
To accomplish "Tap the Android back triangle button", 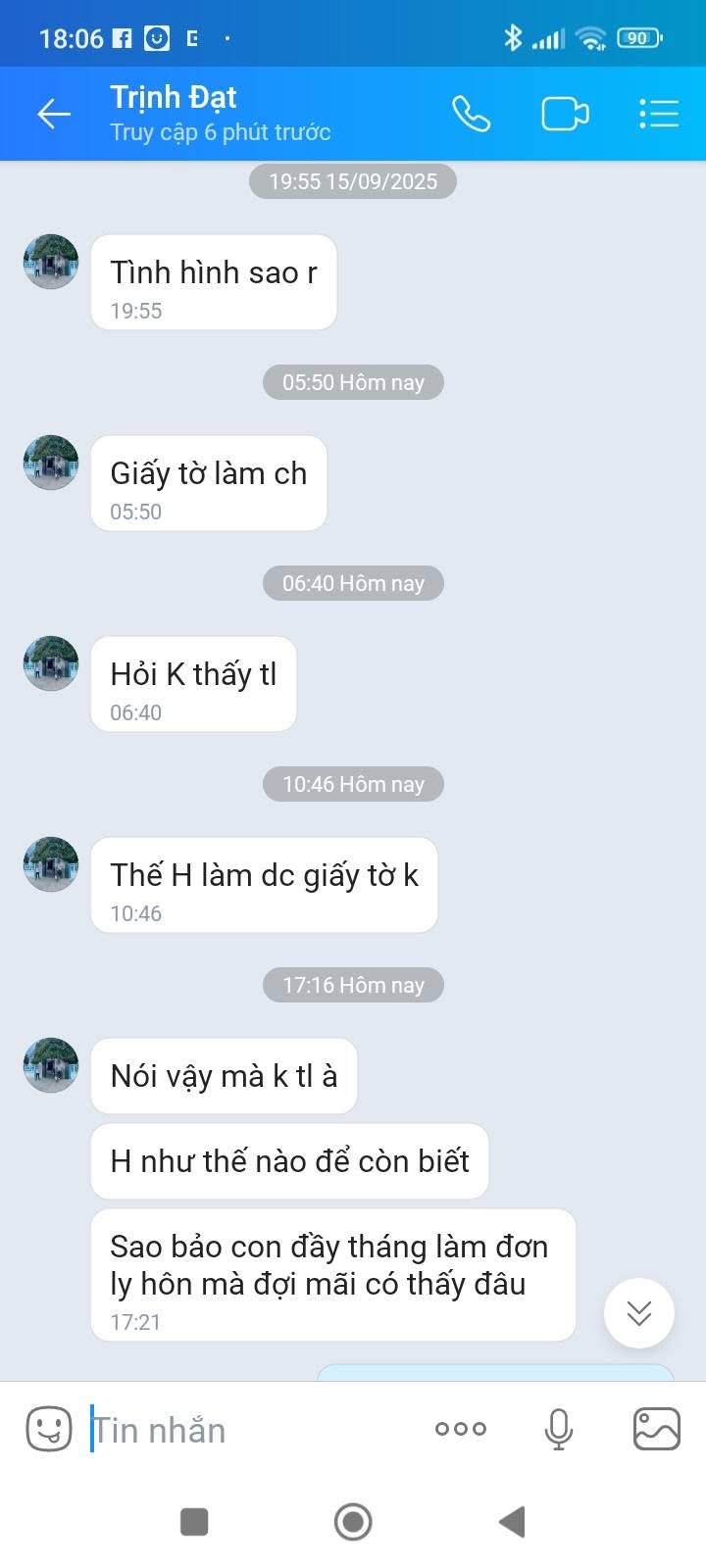I will tap(512, 1522).
